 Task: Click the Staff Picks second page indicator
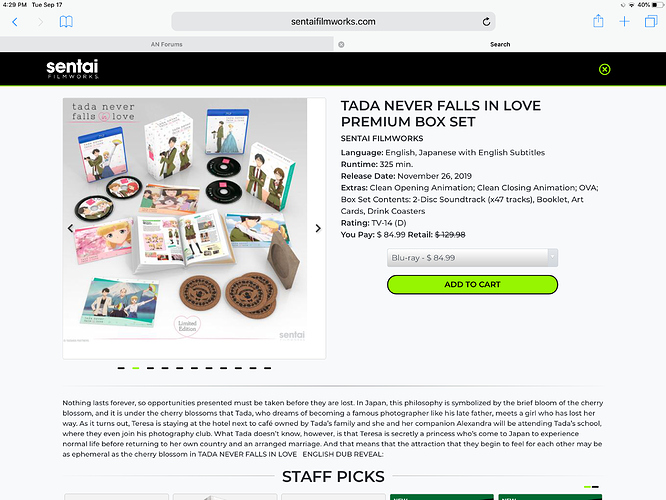595,487
